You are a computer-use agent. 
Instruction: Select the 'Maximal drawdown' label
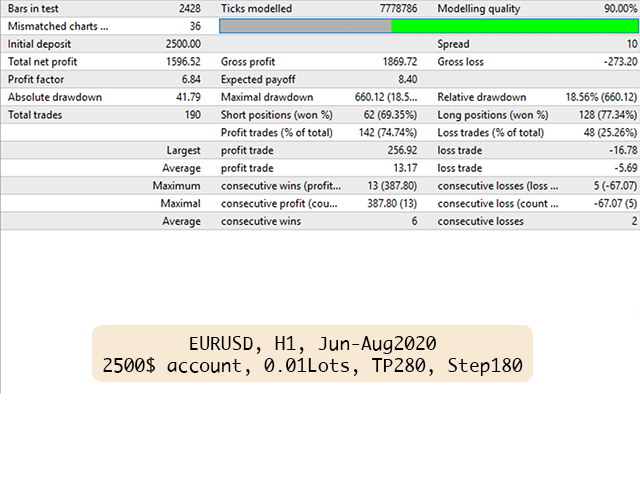[x=267, y=97]
